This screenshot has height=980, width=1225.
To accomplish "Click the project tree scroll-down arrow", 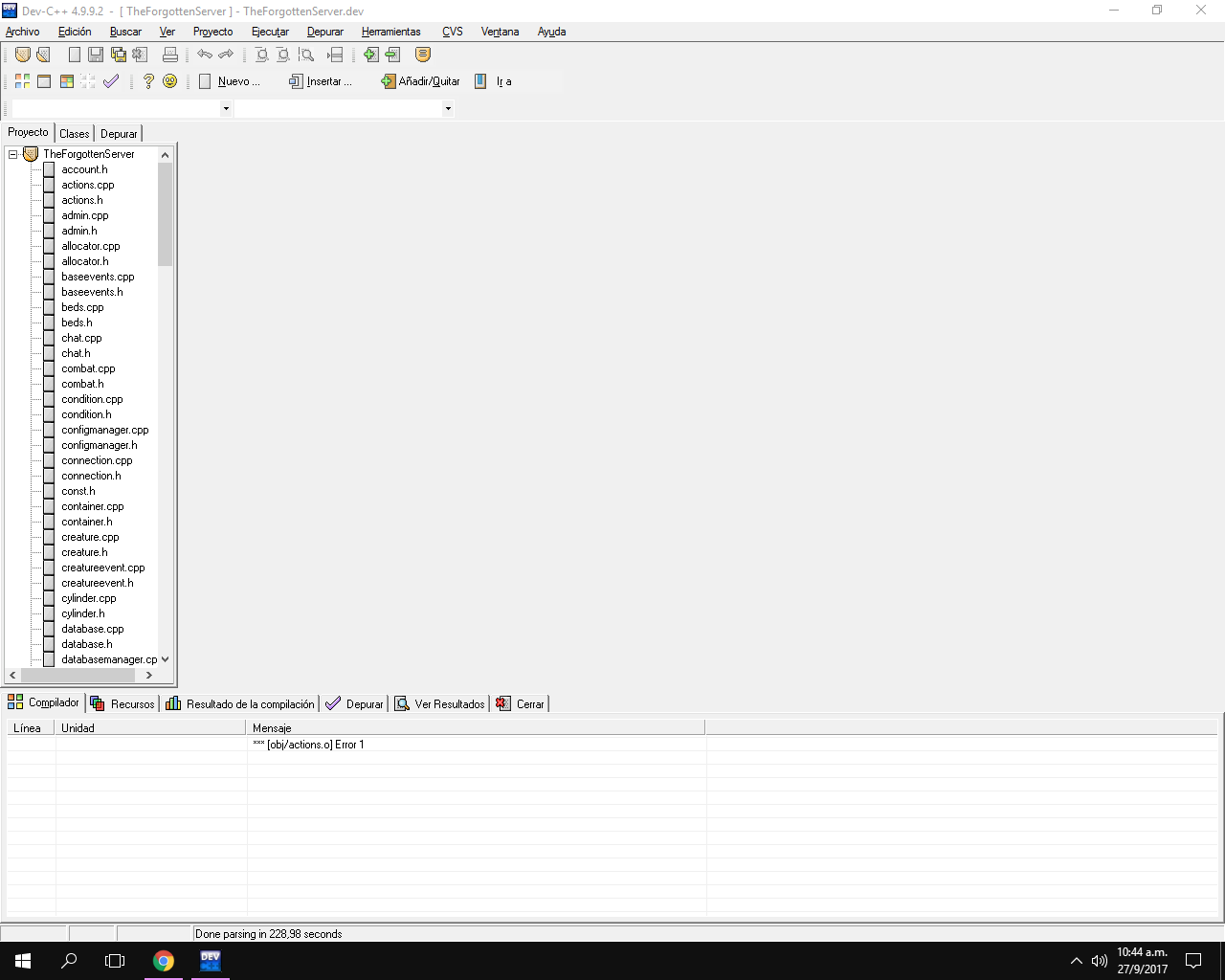I will [165, 659].
